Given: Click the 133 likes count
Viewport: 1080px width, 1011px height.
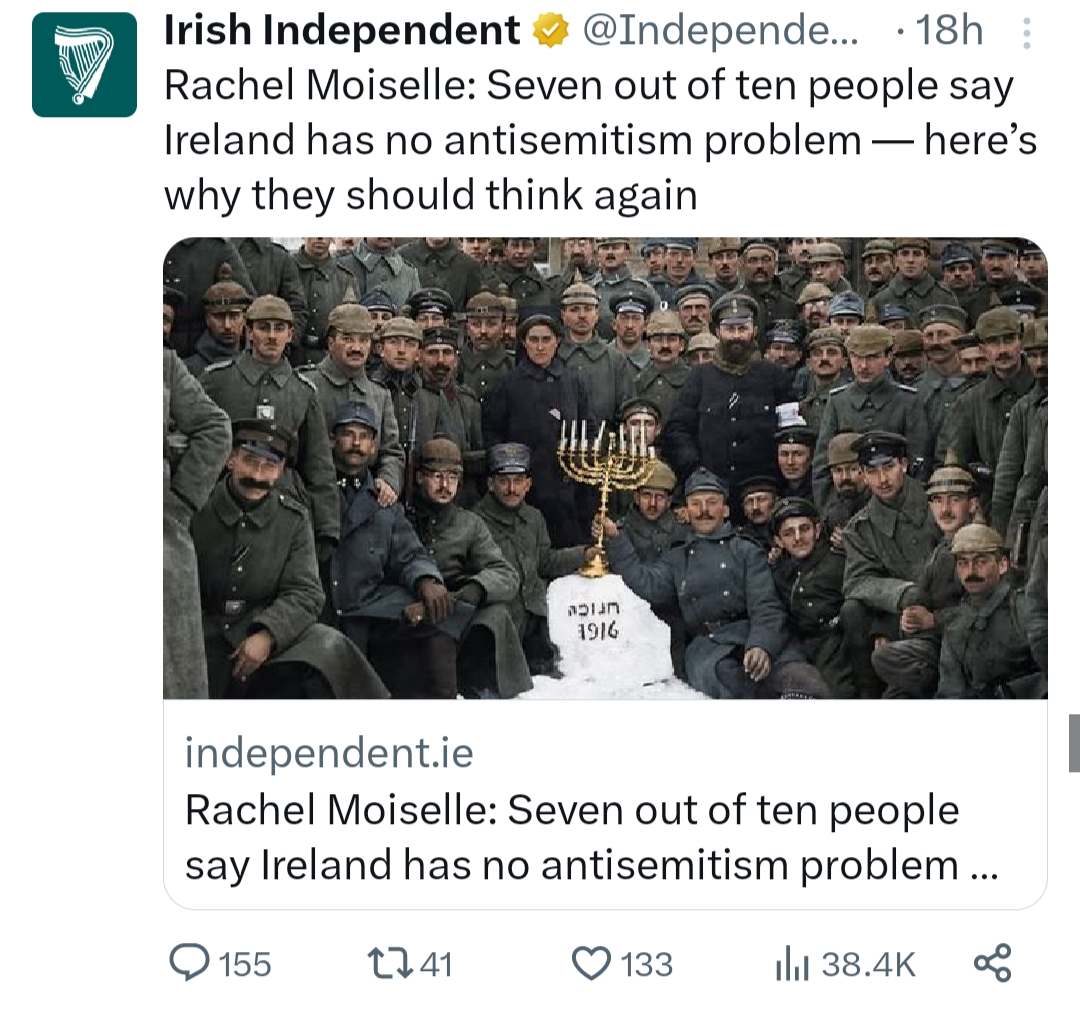Looking at the screenshot, I should pos(647,963).
